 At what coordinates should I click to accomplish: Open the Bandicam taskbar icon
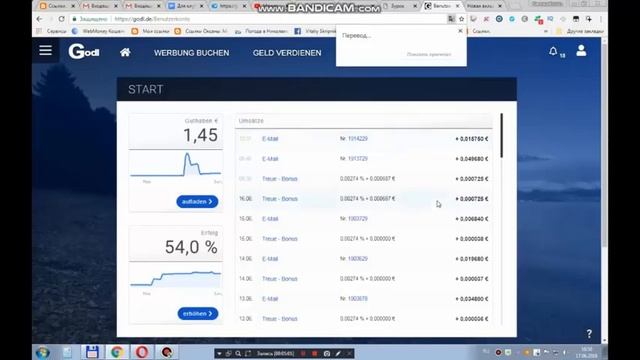(x=167, y=352)
